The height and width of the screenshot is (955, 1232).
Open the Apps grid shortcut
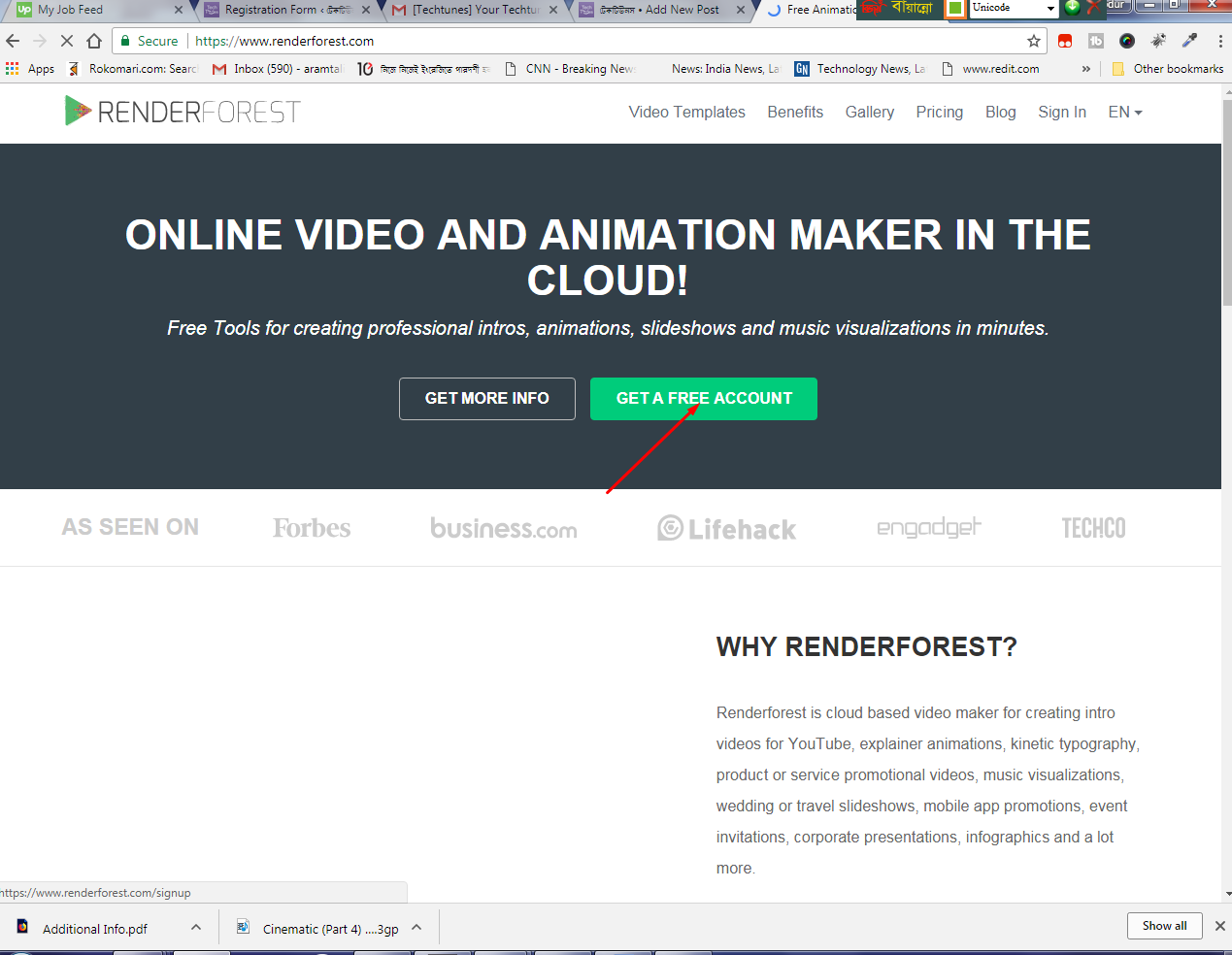pyautogui.click(x=29, y=69)
